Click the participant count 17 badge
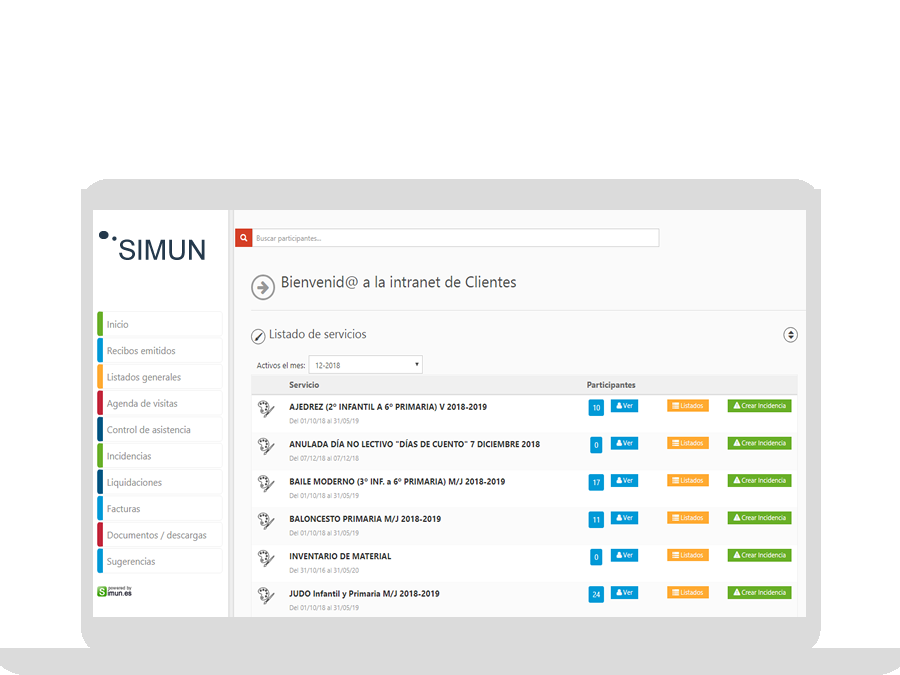The width and height of the screenshot is (900, 675). pyautogui.click(x=596, y=482)
